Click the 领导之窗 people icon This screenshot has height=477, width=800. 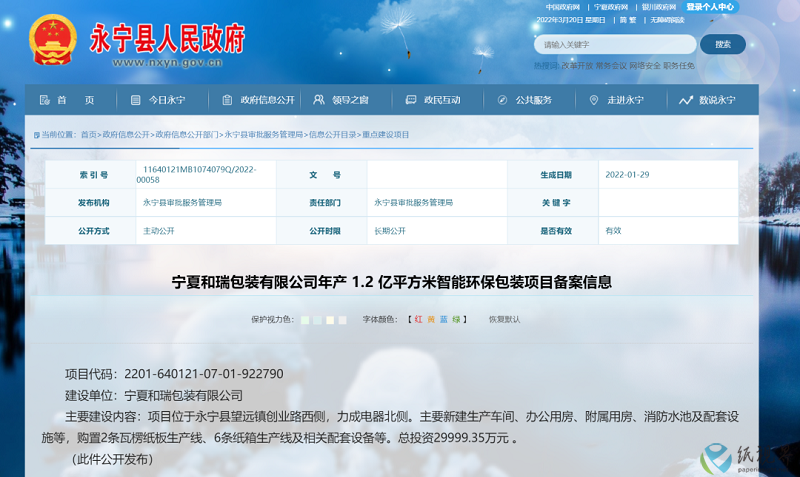(319, 100)
